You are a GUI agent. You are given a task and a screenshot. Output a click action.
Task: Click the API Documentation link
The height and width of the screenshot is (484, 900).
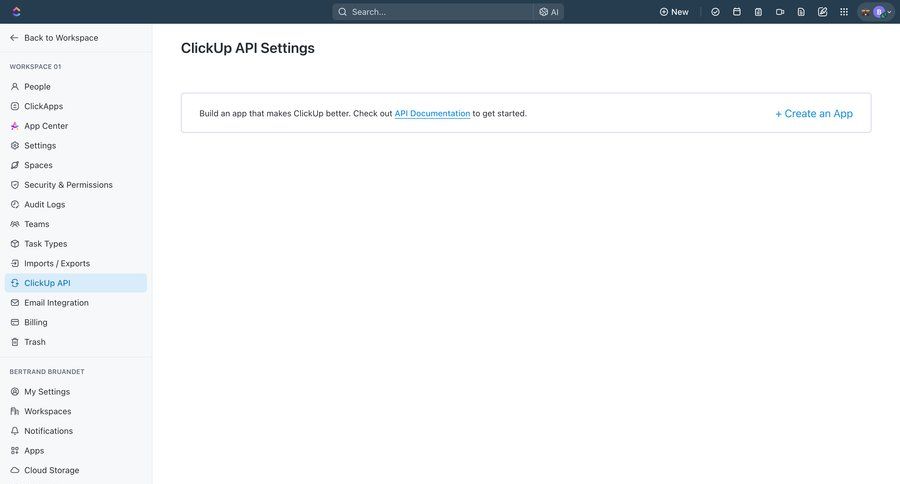point(432,114)
